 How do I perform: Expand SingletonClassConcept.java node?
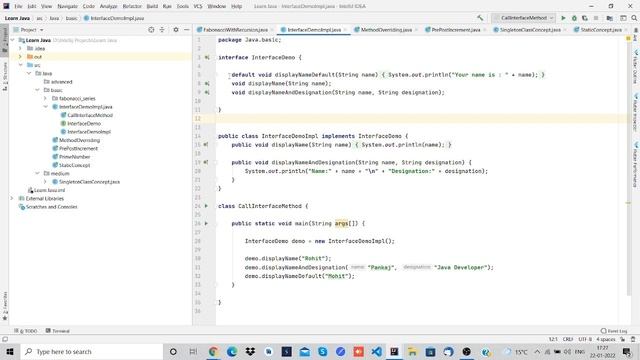[x=45, y=182]
